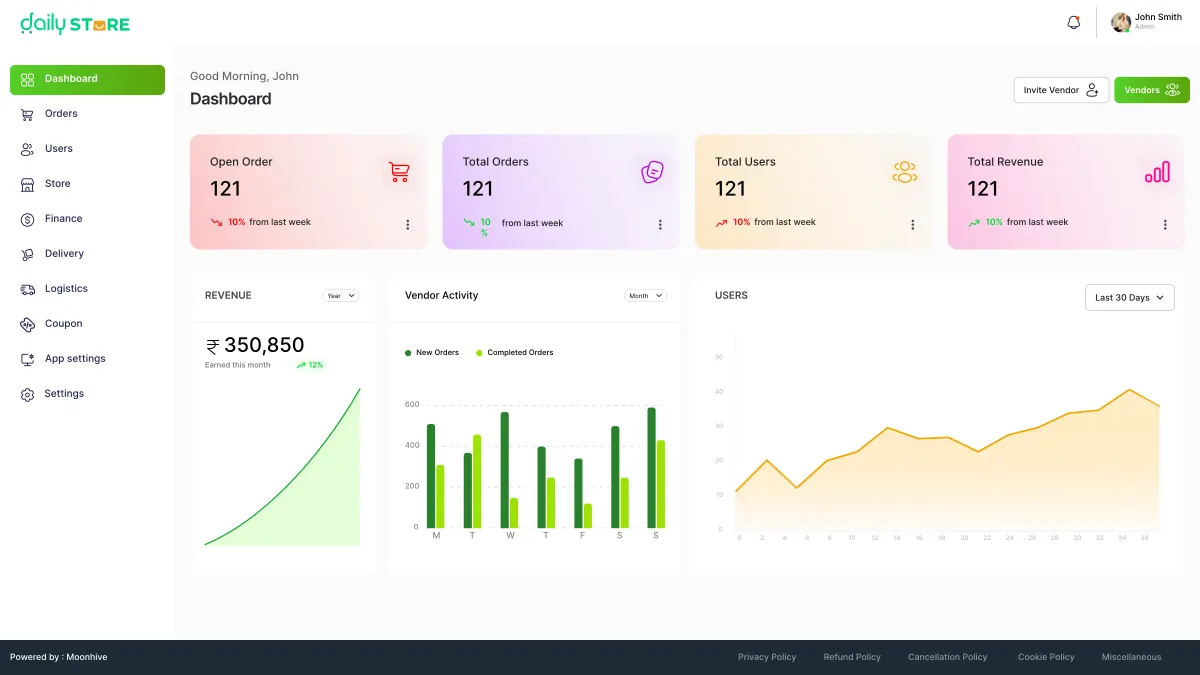This screenshot has height=675, width=1200.
Task: Click the Powered by Moonhive text
Action: (59, 657)
